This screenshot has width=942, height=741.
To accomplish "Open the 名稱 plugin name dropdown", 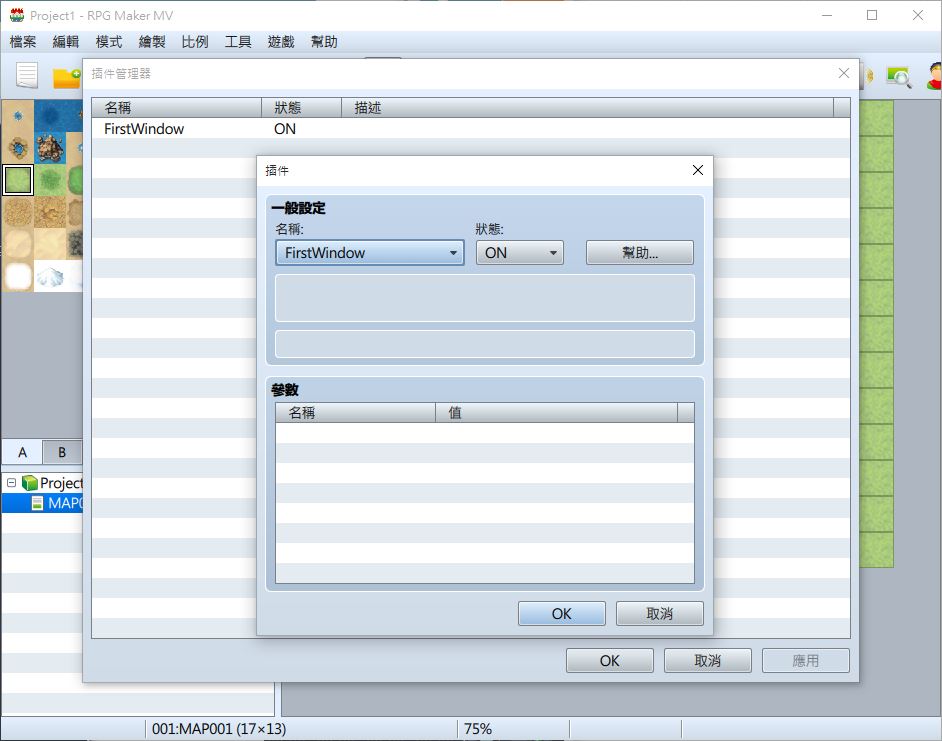I will coord(369,252).
